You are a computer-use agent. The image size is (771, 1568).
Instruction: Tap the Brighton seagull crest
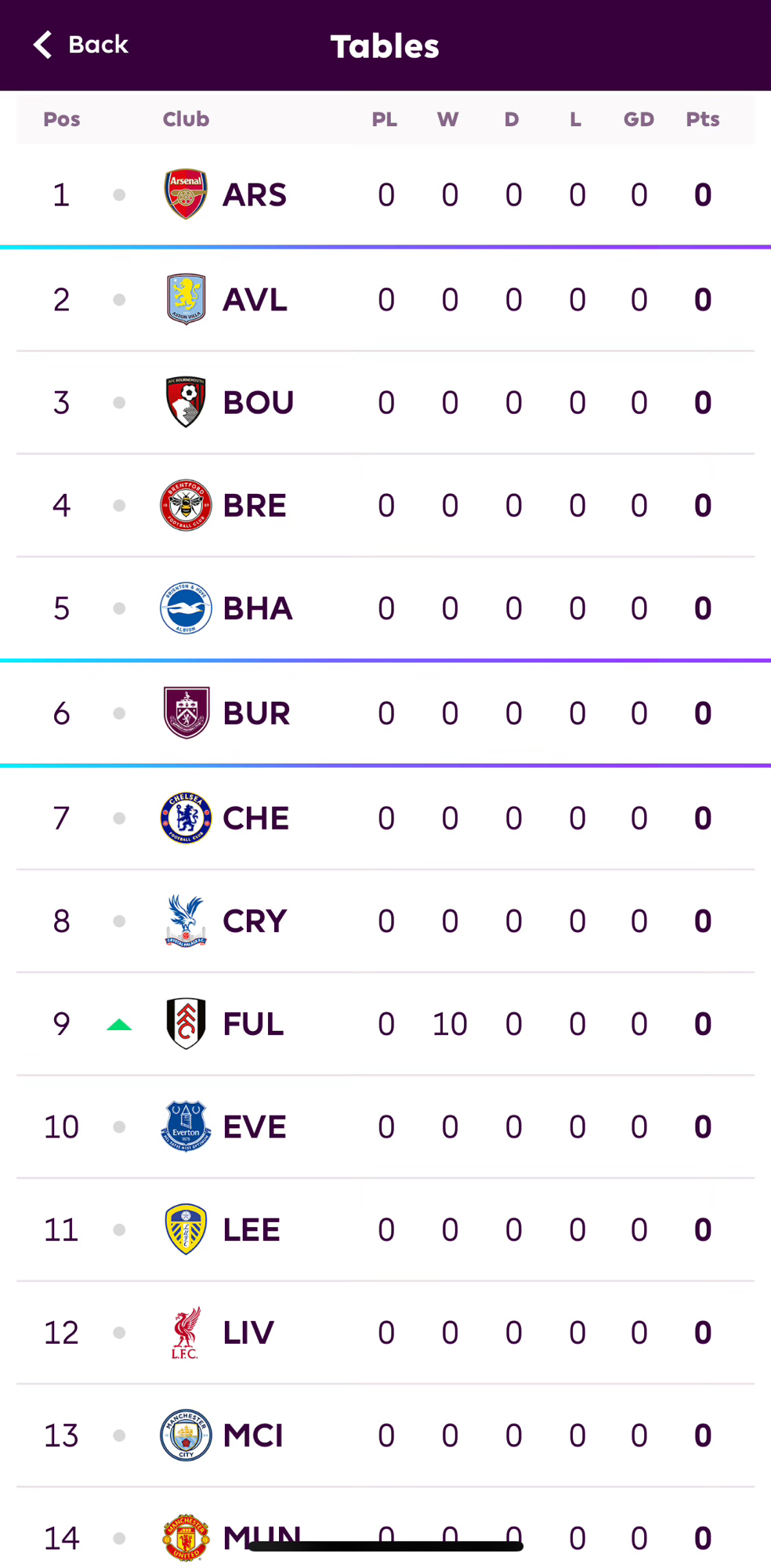(x=186, y=608)
